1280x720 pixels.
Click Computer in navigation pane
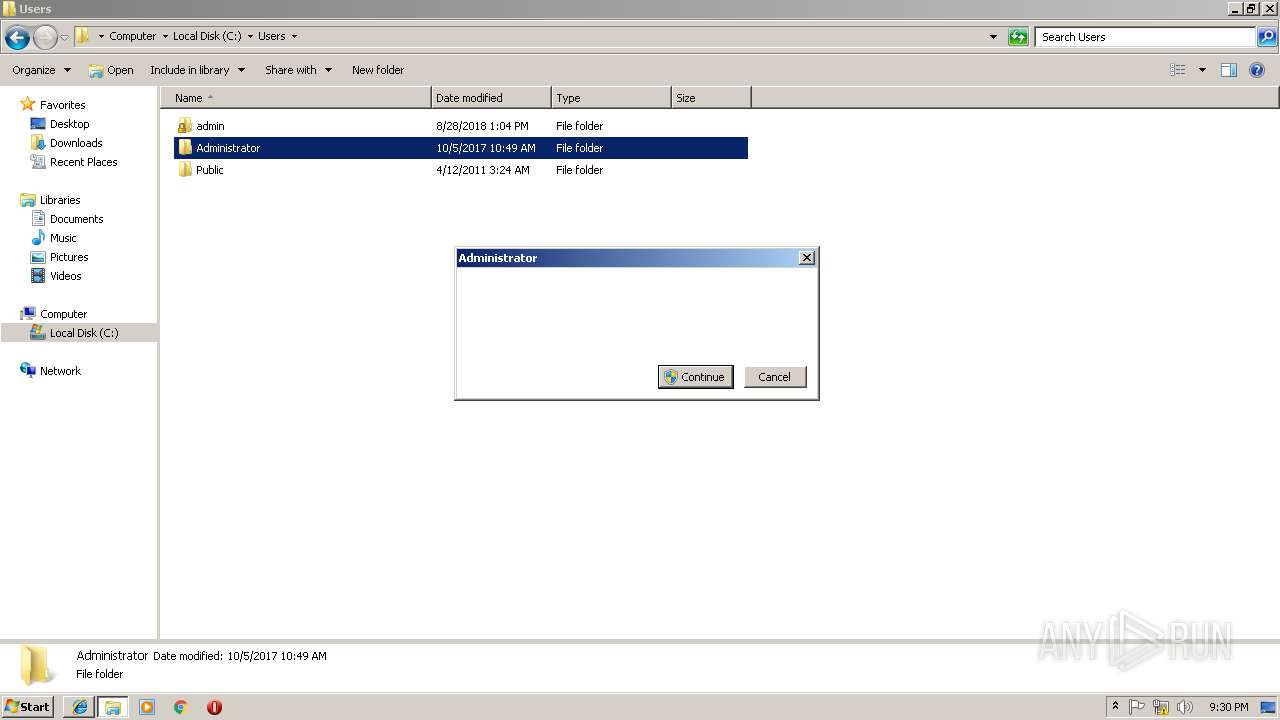pos(63,314)
